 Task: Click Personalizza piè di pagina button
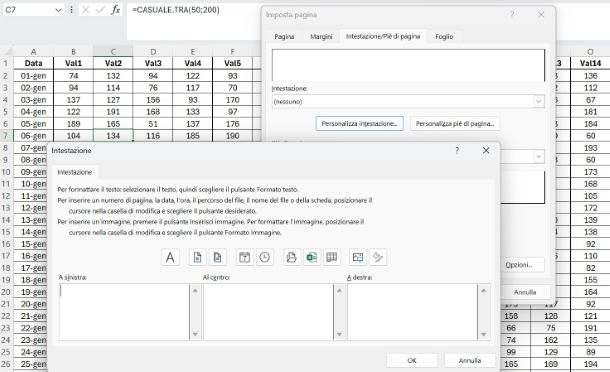click(455, 124)
